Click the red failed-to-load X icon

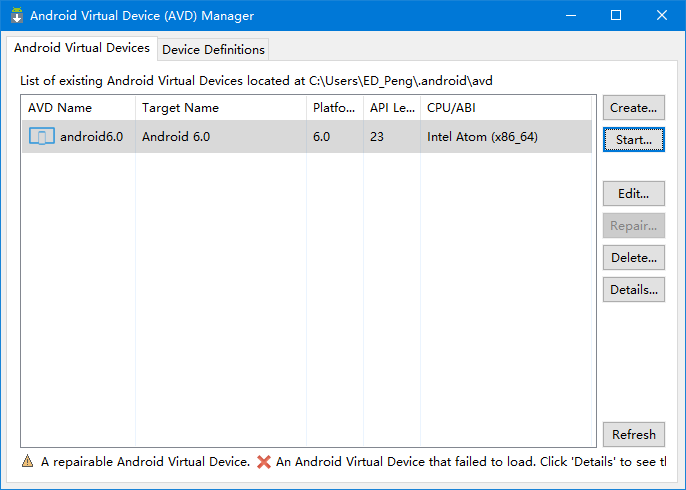[264, 462]
